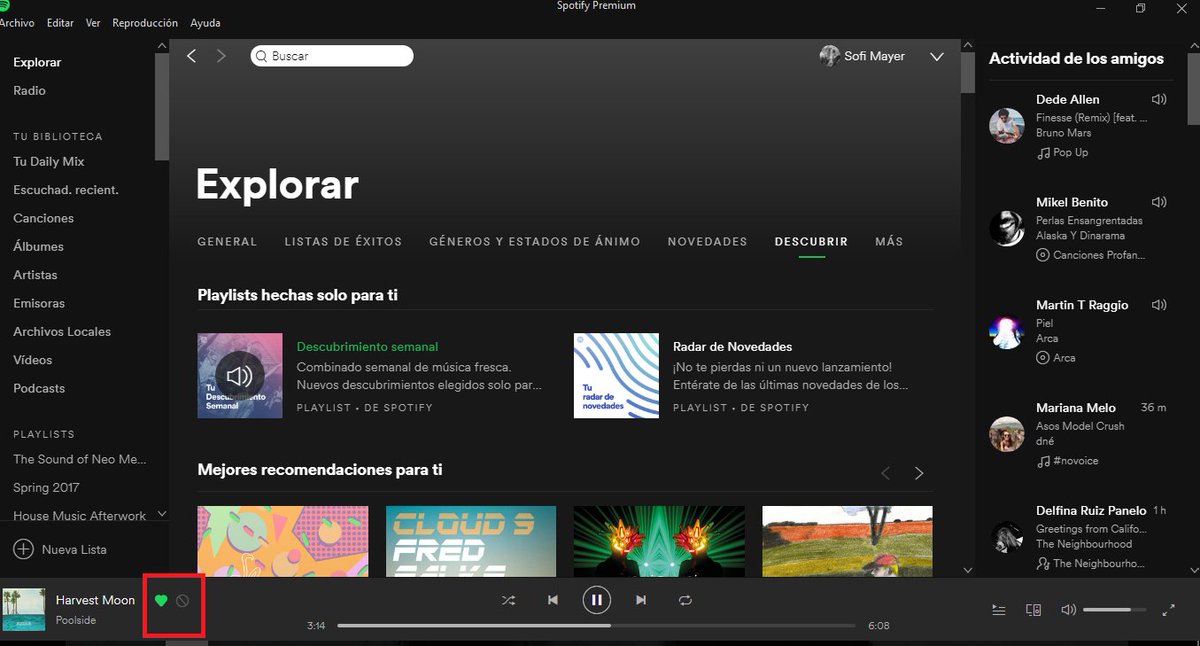Screen dimensions: 1200x646
Task: Click the Buscar search field
Action: pyautogui.click(x=332, y=56)
